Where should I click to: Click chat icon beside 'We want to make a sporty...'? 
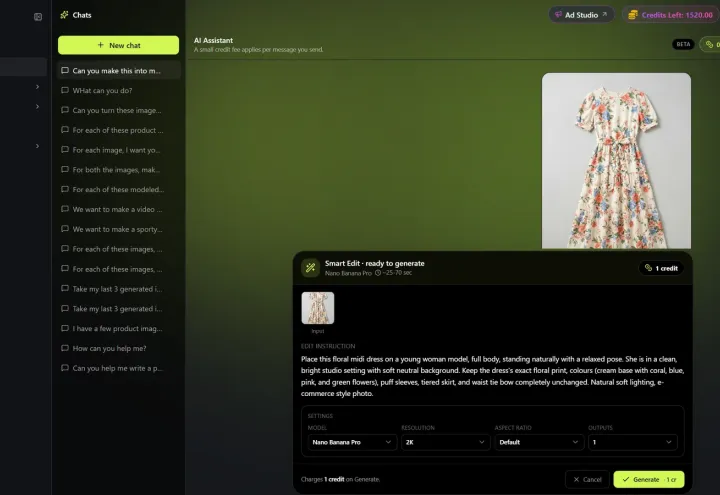point(65,229)
